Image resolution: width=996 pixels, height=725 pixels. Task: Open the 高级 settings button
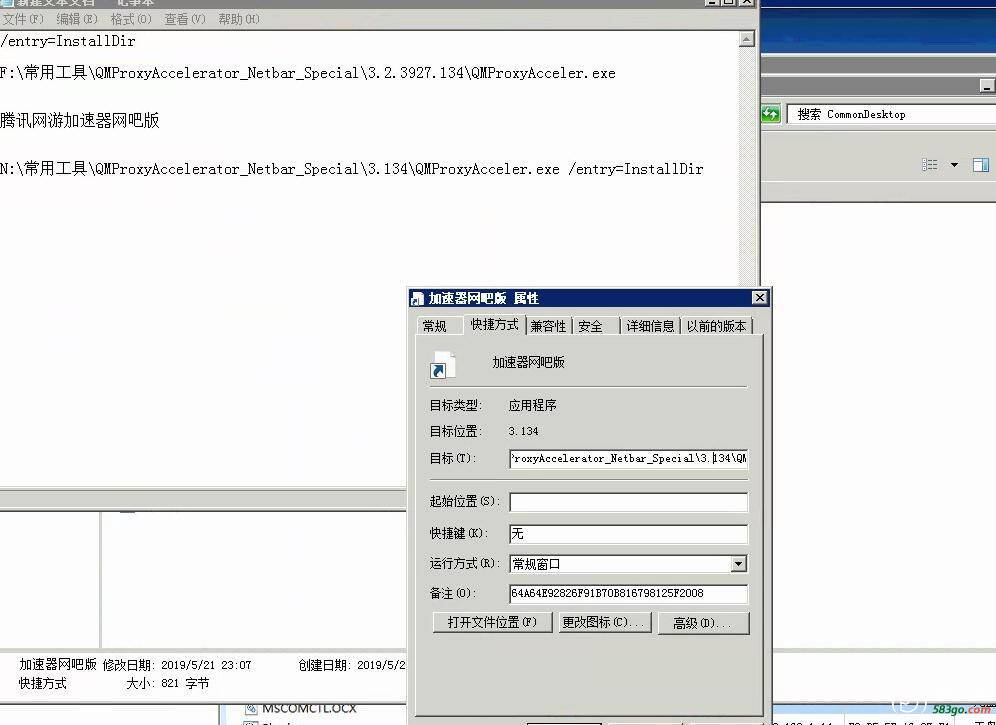coord(703,623)
